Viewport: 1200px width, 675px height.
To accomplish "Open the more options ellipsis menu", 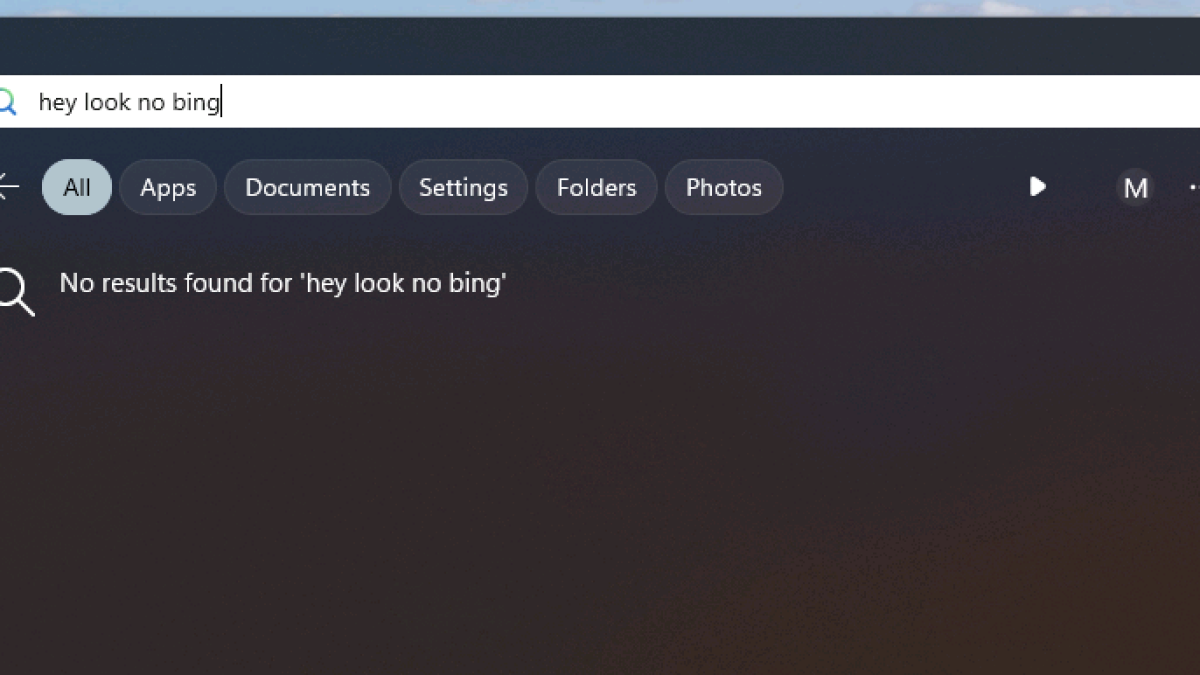I will click(x=1194, y=187).
